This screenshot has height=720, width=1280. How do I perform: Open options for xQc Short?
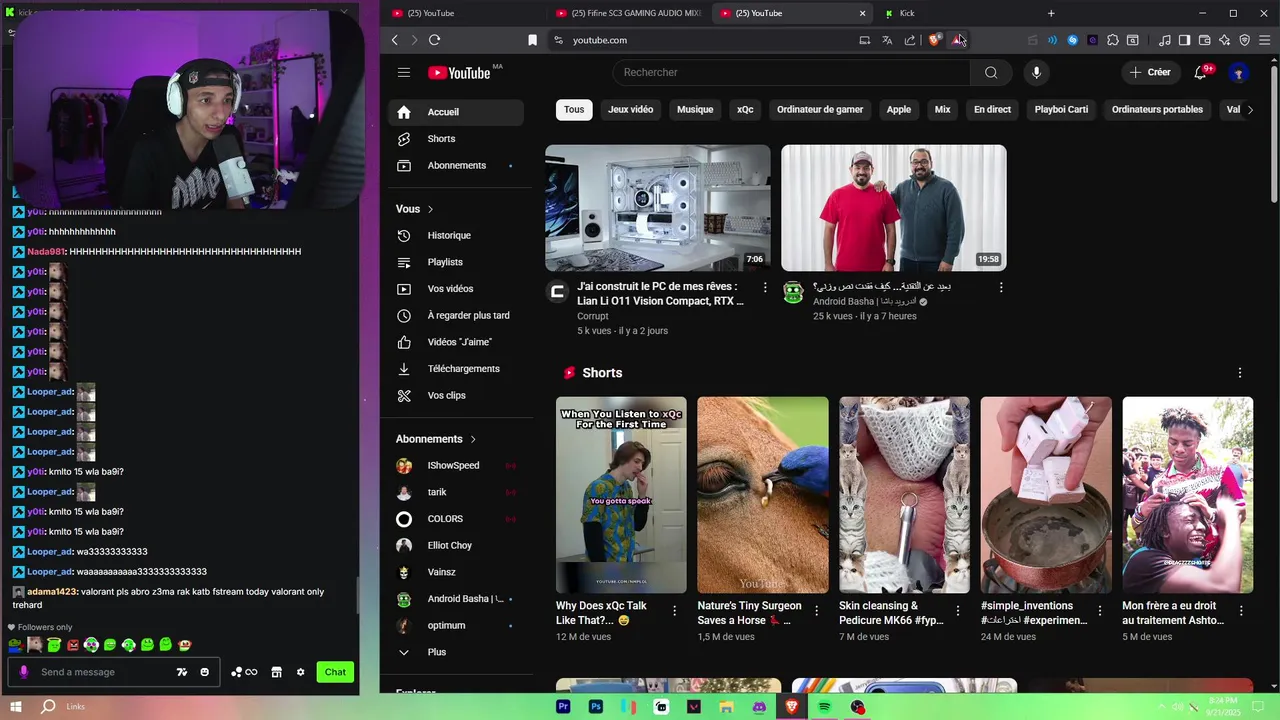click(675, 610)
